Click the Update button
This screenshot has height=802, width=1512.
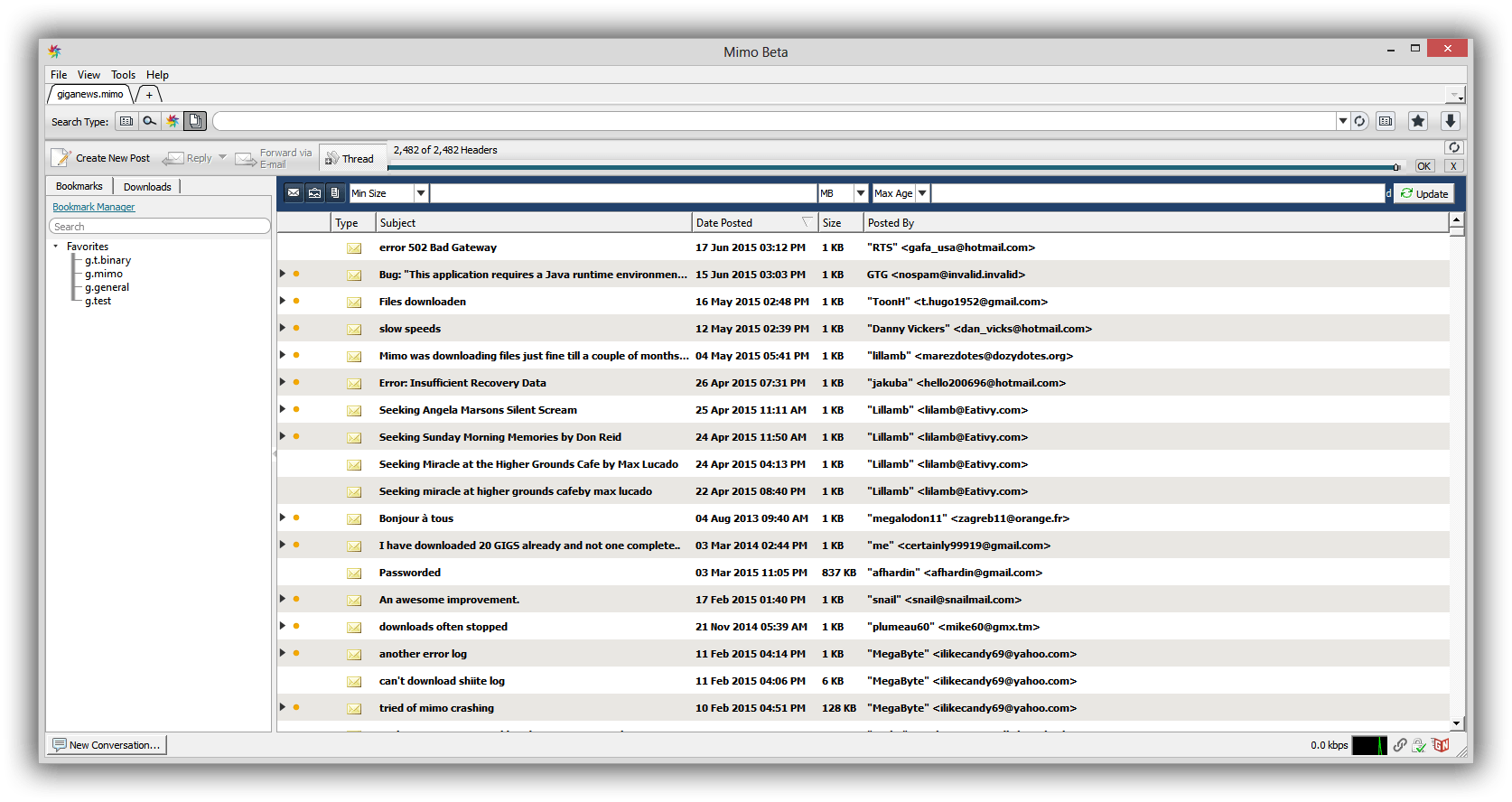click(x=1424, y=193)
